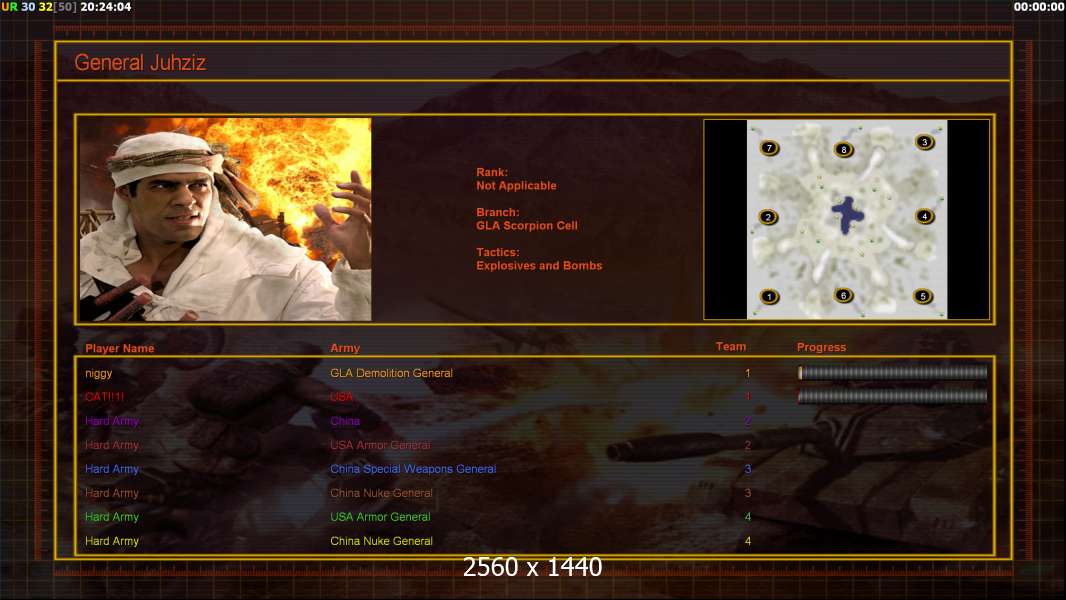The width and height of the screenshot is (1066, 600).
Task: Click the "UR" overlay indicator
Action: pyautogui.click(x=10, y=7)
